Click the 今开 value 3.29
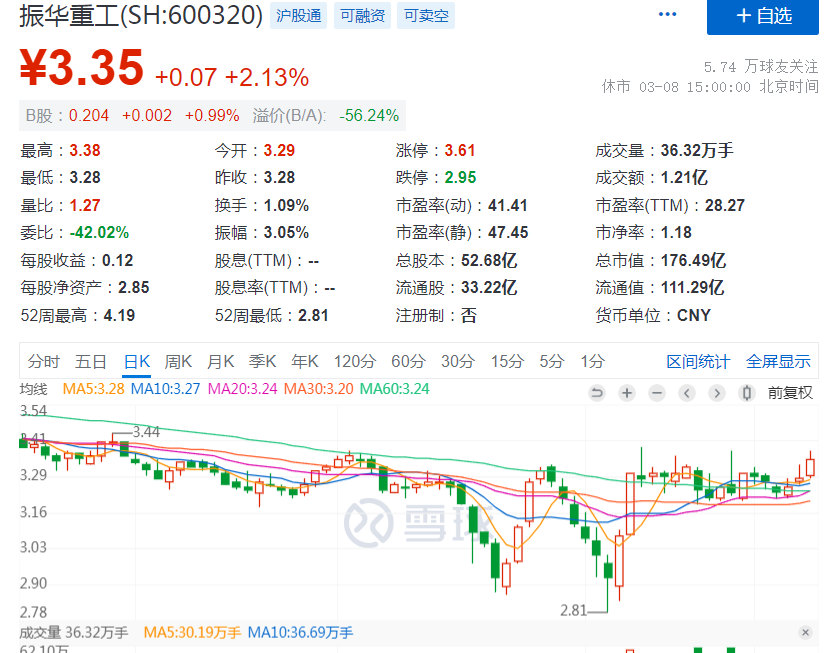Screen dimensions: 824x653 279,150
